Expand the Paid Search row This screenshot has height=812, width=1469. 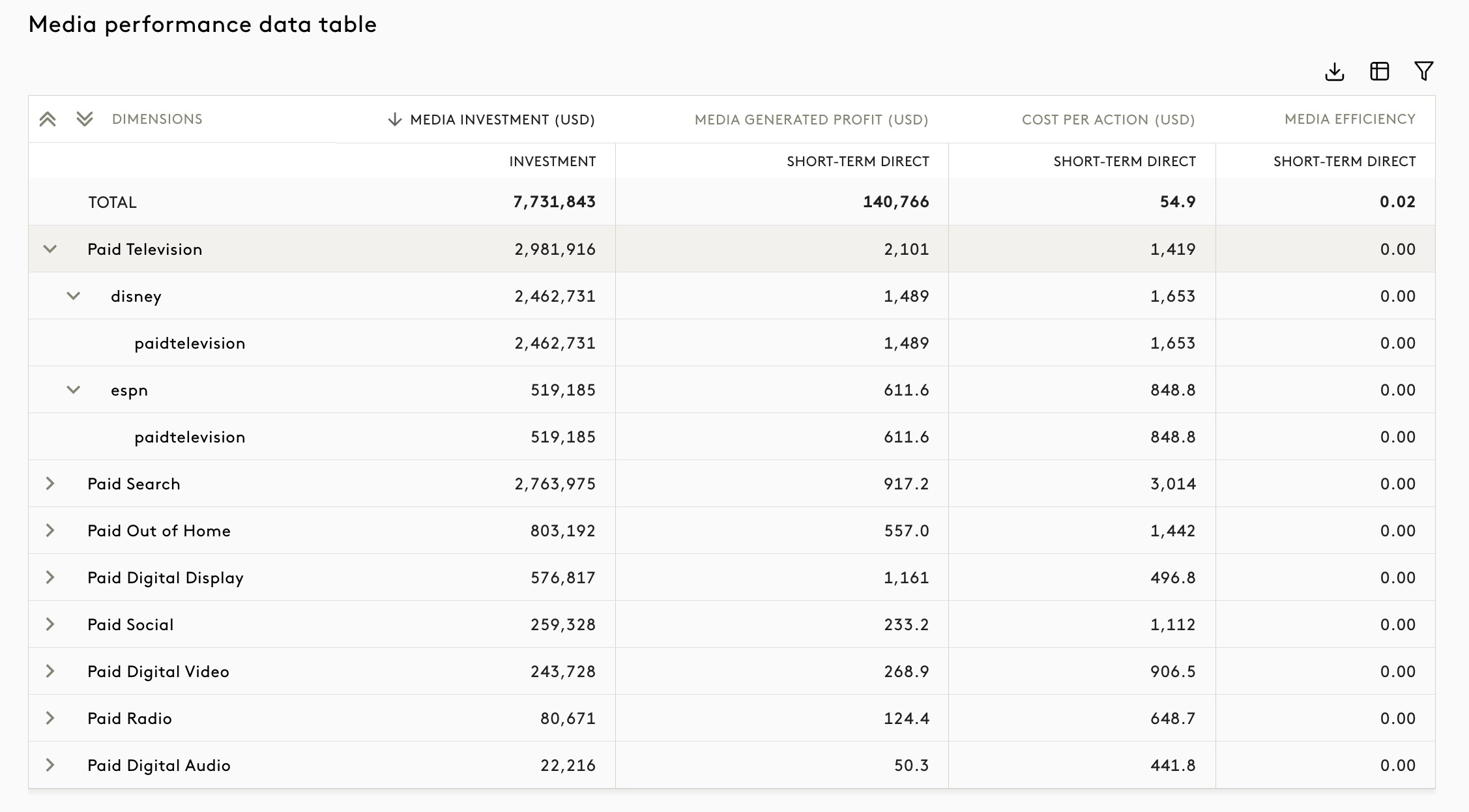50,484
